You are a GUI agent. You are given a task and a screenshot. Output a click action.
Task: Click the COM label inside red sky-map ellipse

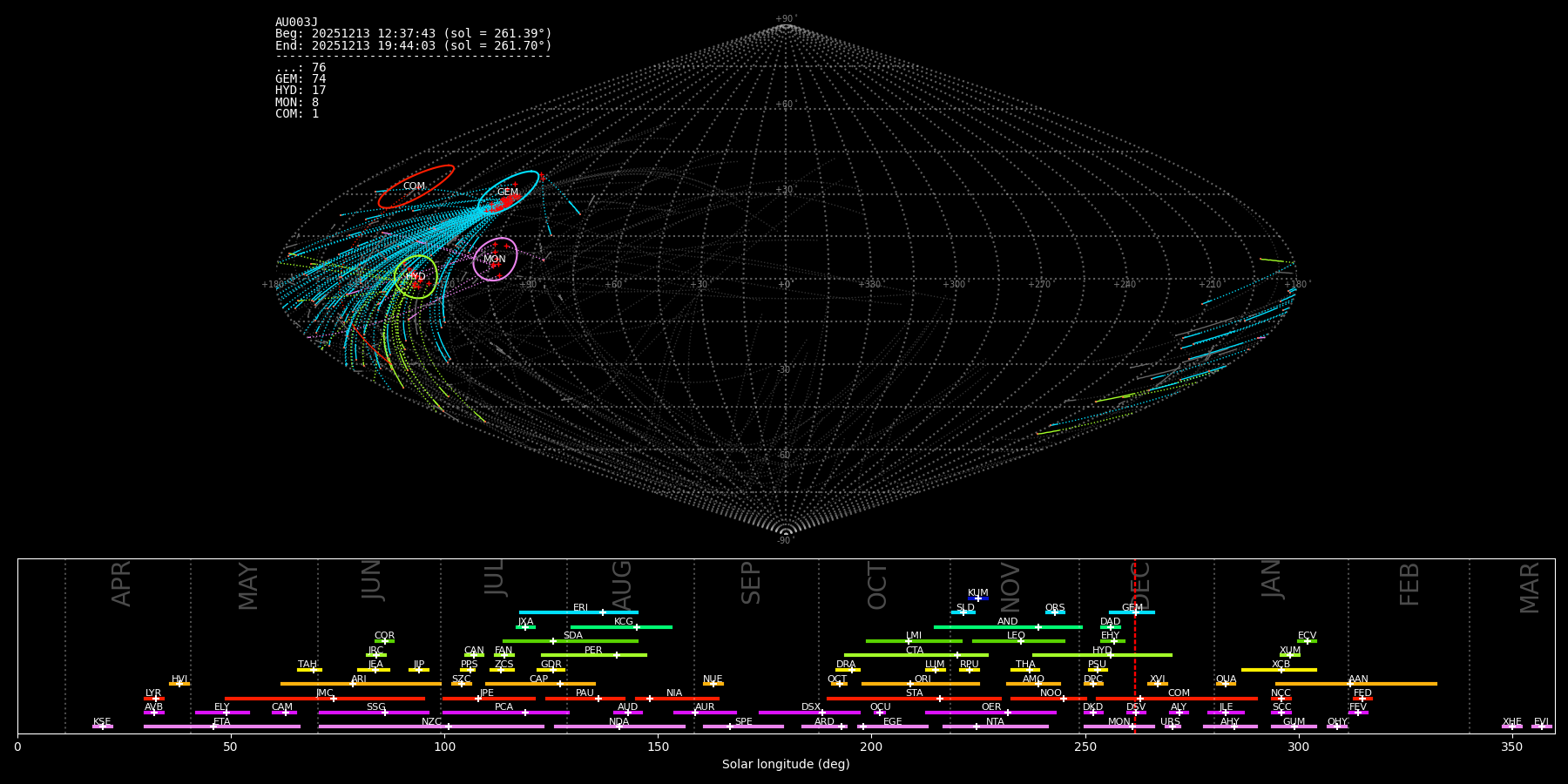414,186
